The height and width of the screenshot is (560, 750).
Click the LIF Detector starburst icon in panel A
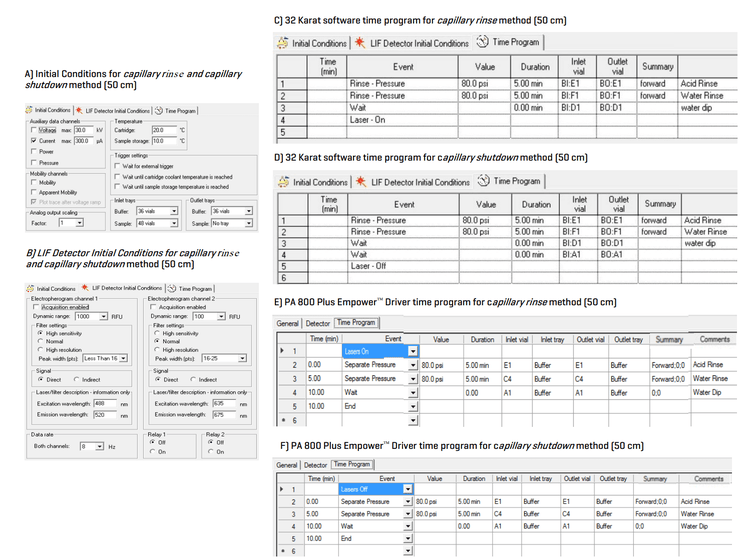[78, 110]
